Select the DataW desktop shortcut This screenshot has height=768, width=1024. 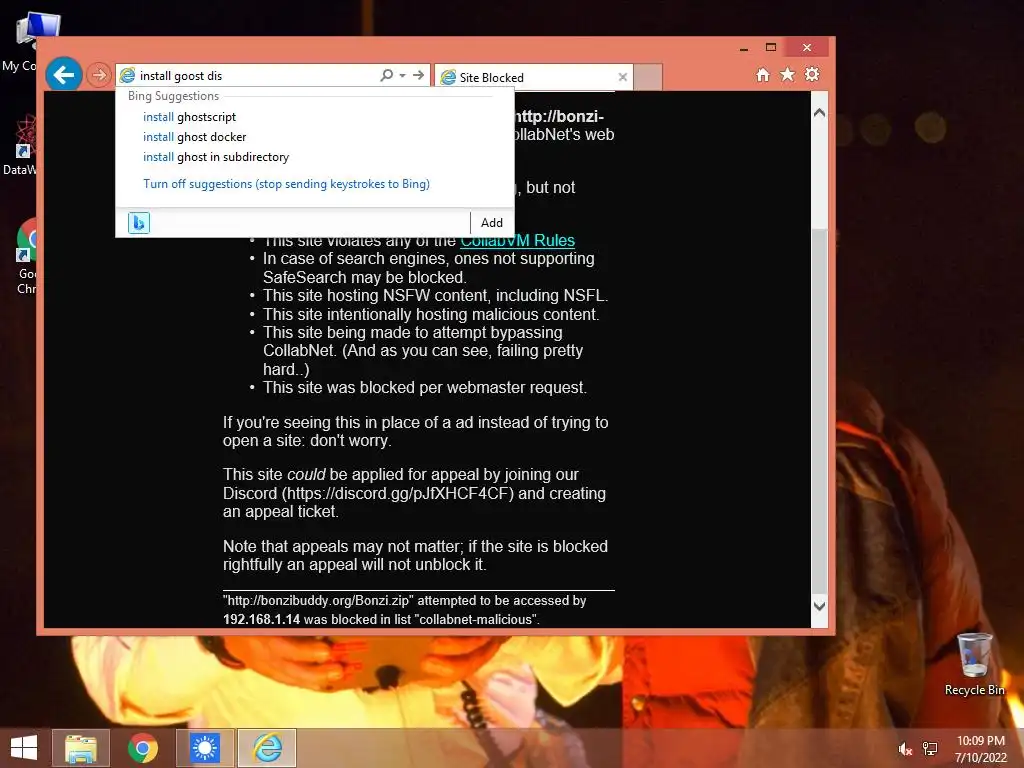click(22, 145)
